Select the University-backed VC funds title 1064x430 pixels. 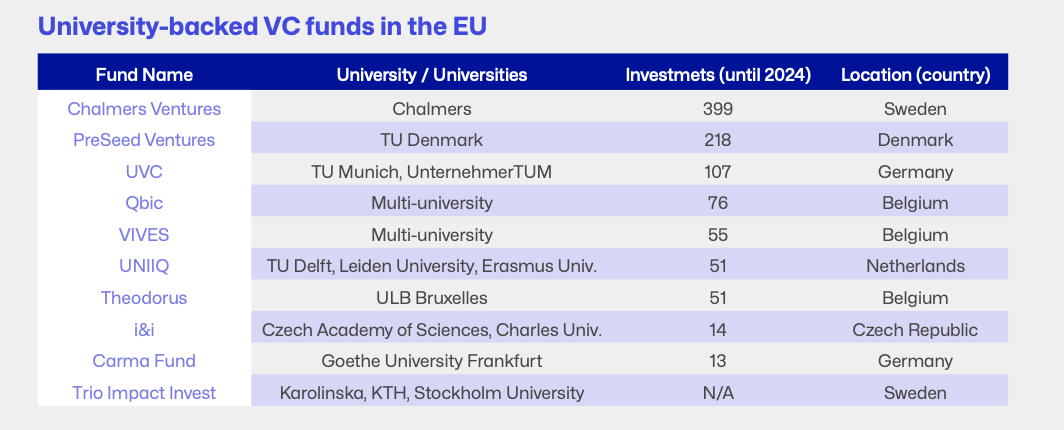pyautogui.click(x=262, y=26)
